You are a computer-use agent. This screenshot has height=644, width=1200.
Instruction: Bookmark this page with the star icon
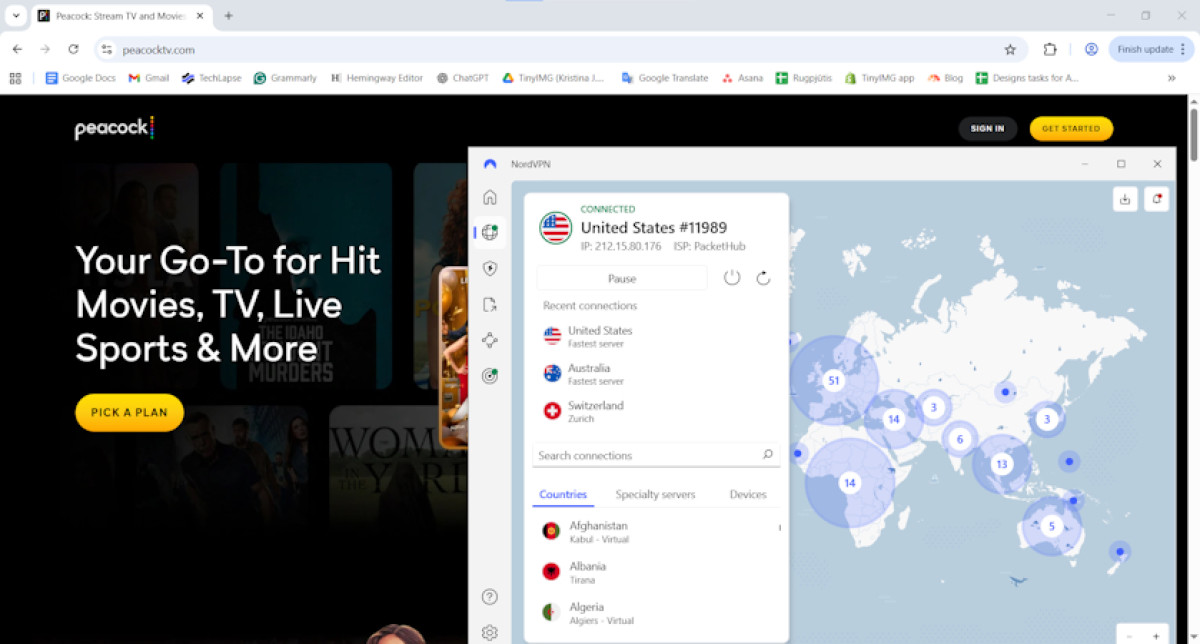(x=1010, y=49)
